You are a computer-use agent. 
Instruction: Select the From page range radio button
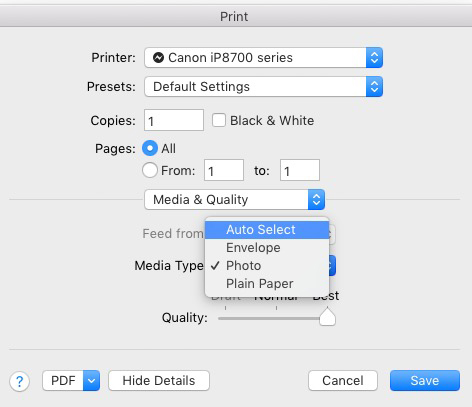[150, 170]
